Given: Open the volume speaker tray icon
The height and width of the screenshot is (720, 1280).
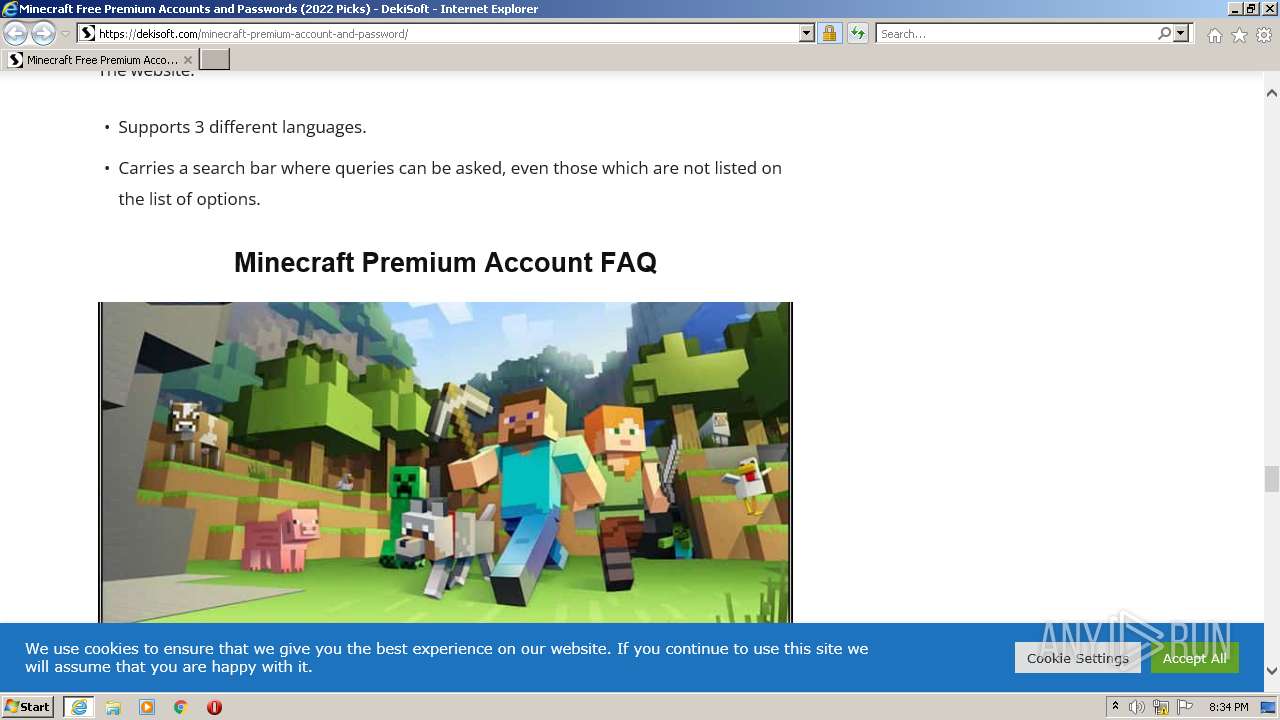Looking at the screenshot, I should (1137, 707).
